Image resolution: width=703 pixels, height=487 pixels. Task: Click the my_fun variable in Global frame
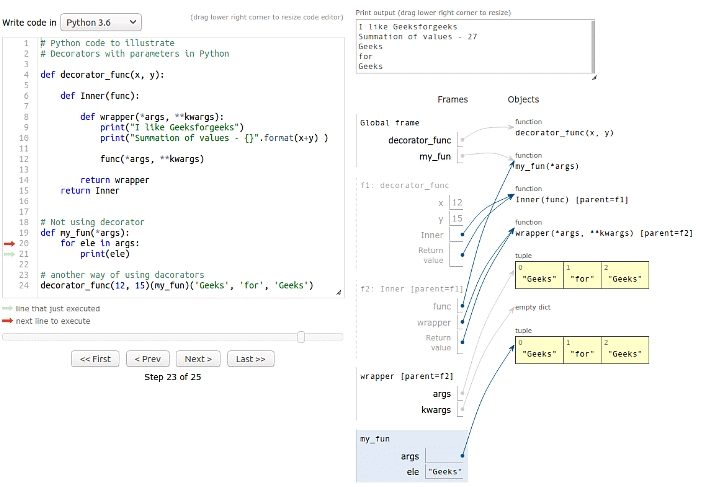coord(435,157)
